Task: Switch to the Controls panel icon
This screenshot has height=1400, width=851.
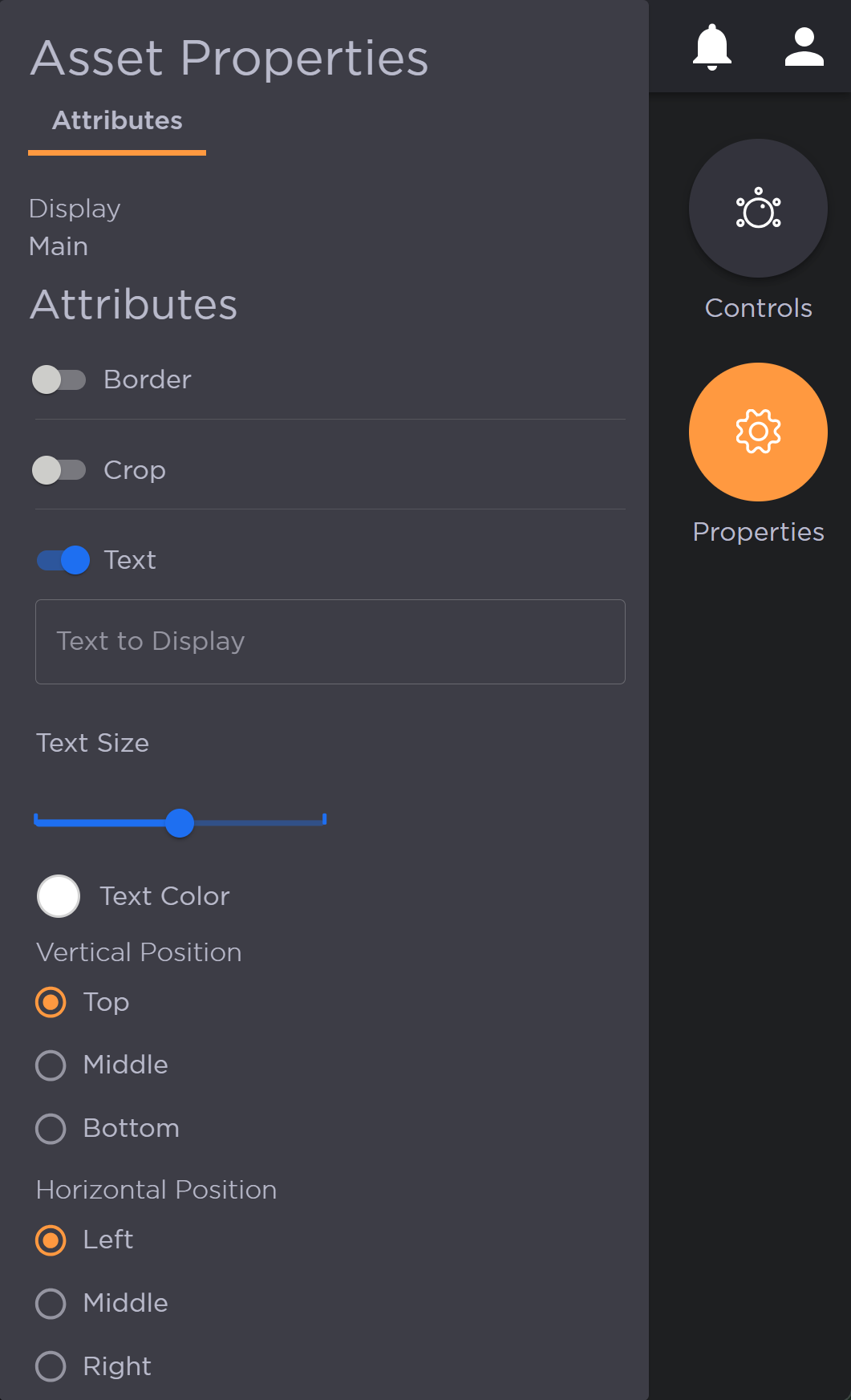Action: [x=757, y=208]
